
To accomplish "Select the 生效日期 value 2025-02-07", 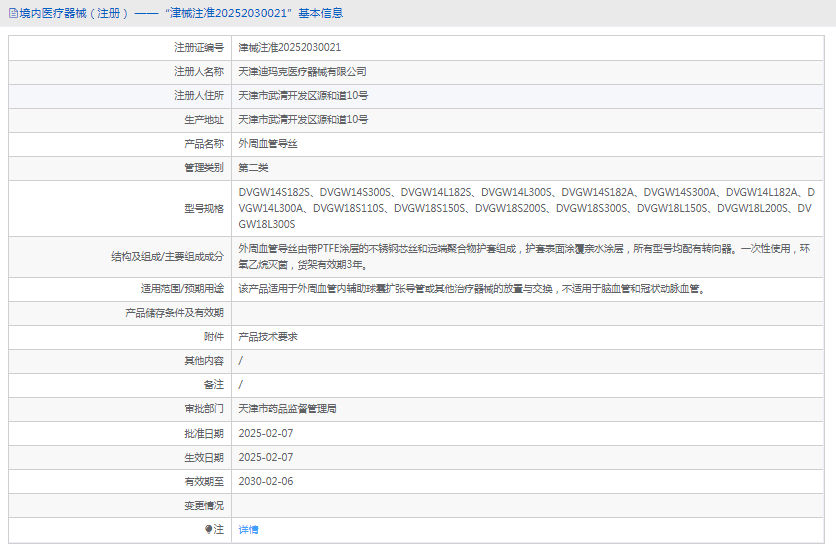I will pos(266,458).
